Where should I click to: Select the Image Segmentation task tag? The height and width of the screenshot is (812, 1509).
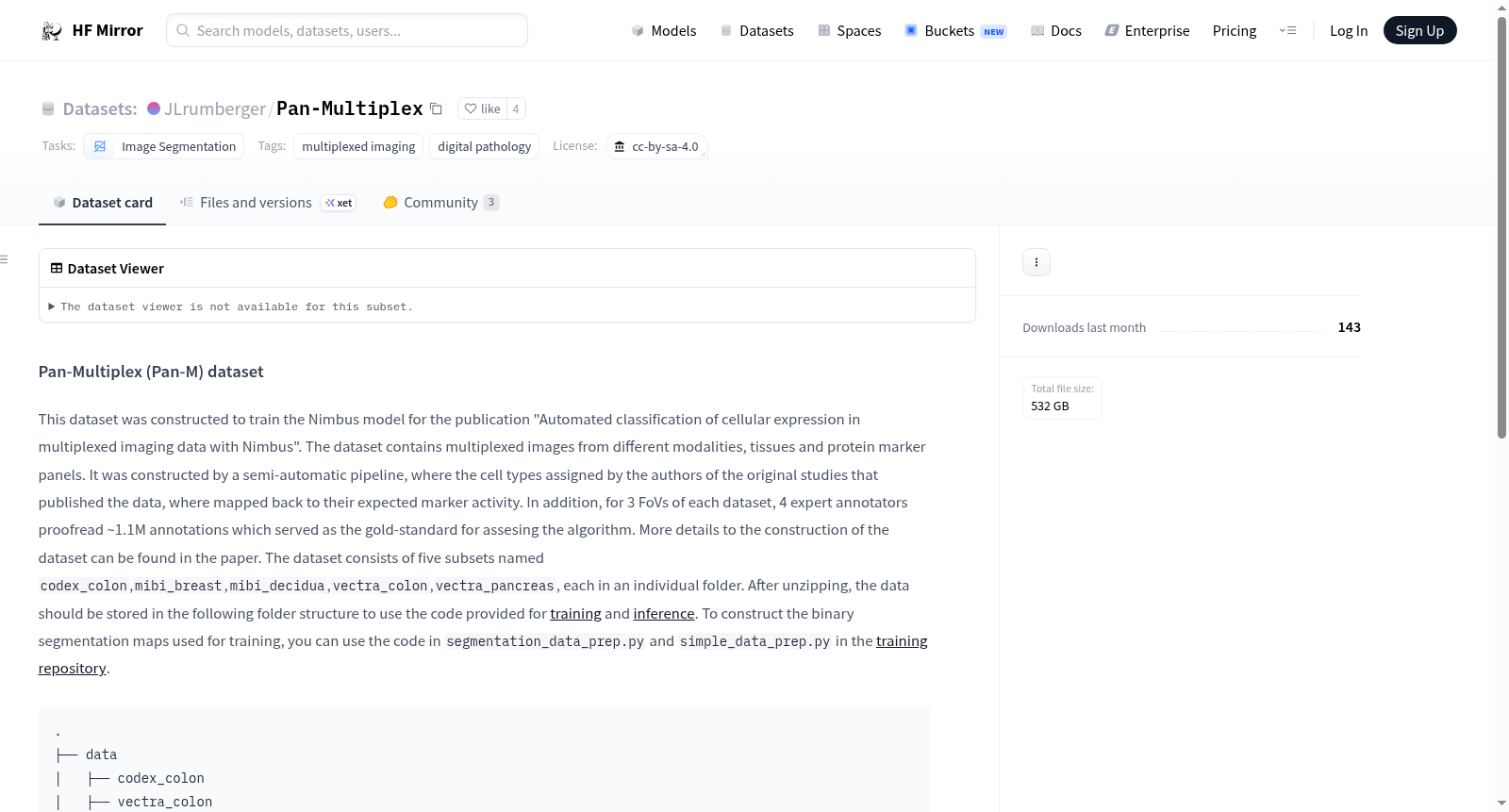(x=164, y=146)
